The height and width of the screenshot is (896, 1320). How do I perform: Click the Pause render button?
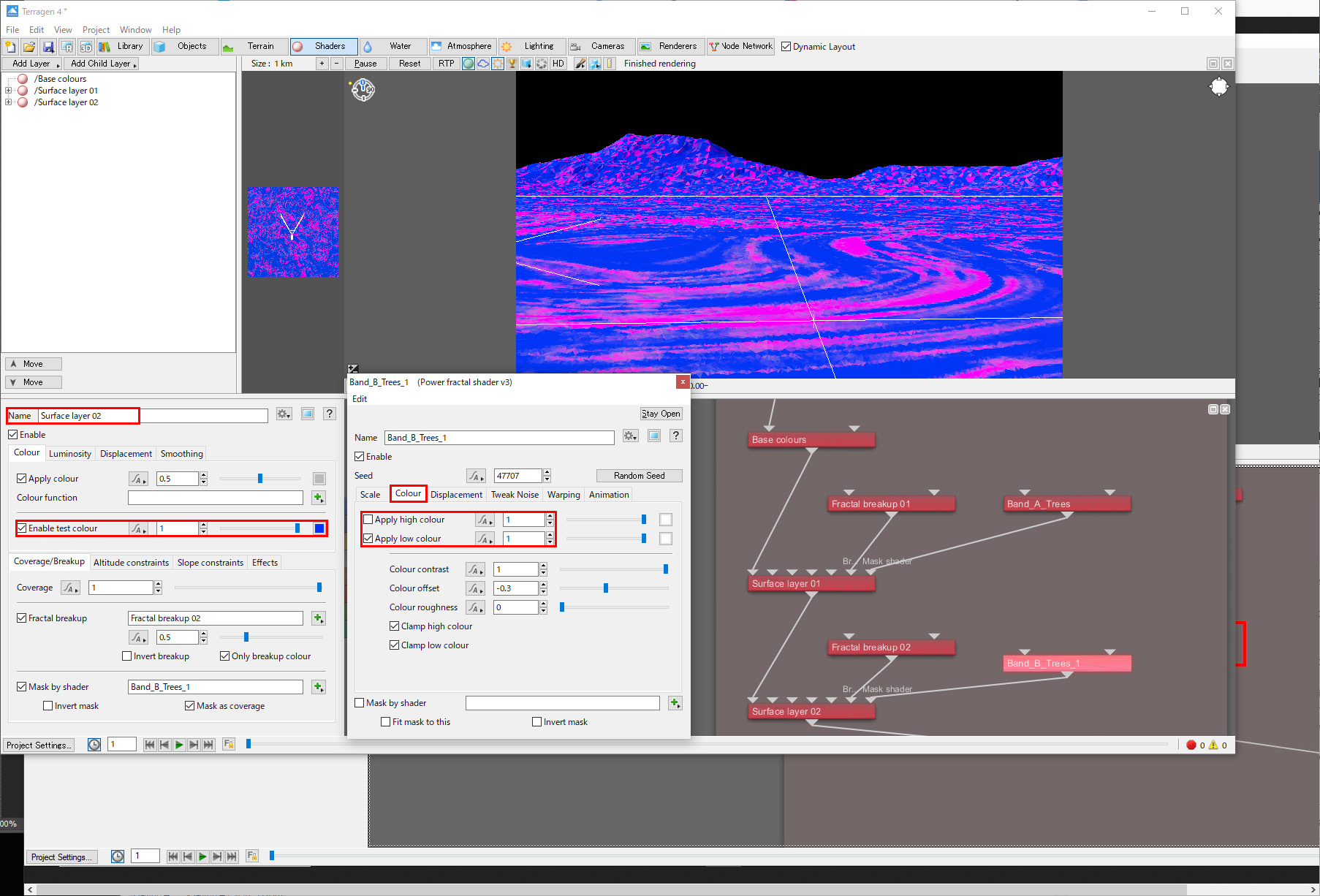click(365, 64)
